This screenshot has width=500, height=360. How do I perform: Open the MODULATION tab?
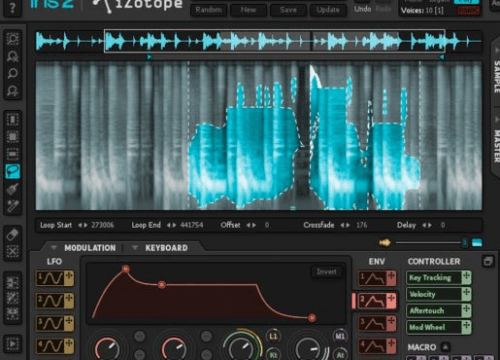pyautogui.click(x=90, y=248)
